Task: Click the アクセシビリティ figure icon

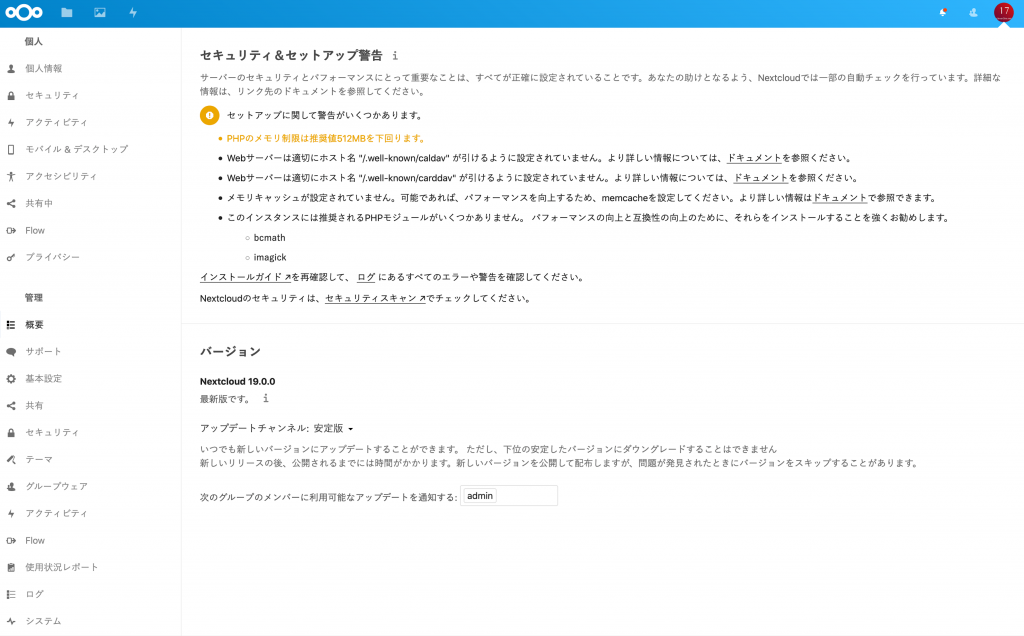Action: tap(11, 176)
